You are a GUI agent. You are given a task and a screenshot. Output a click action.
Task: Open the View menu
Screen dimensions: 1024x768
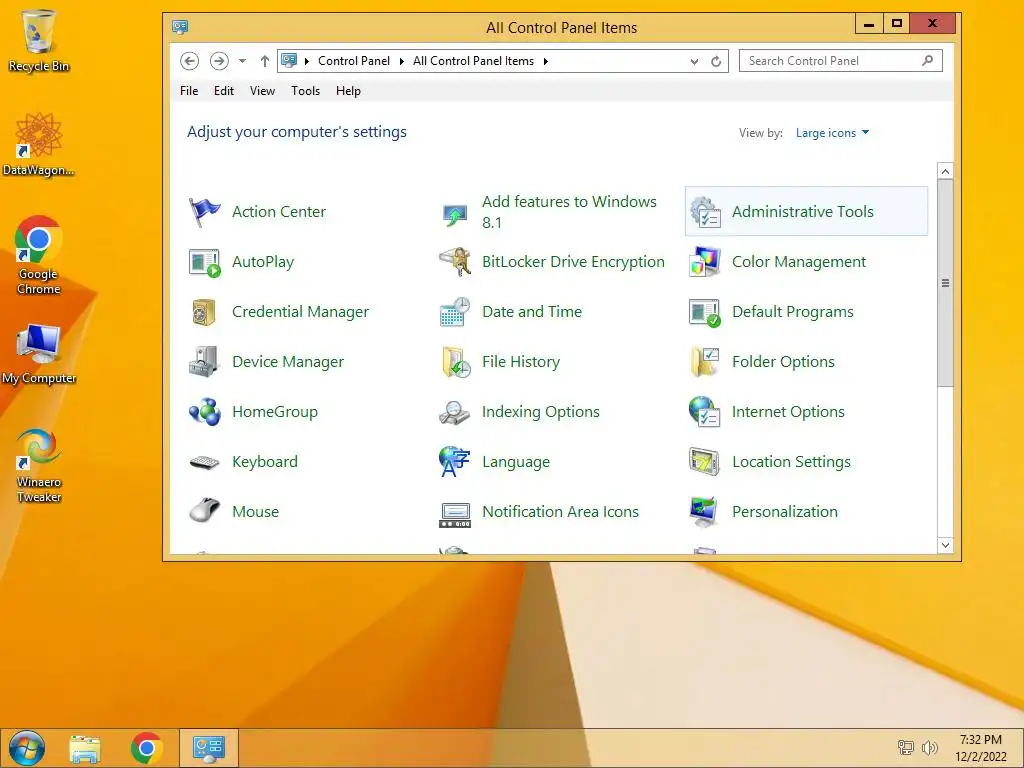click(262, 91)
